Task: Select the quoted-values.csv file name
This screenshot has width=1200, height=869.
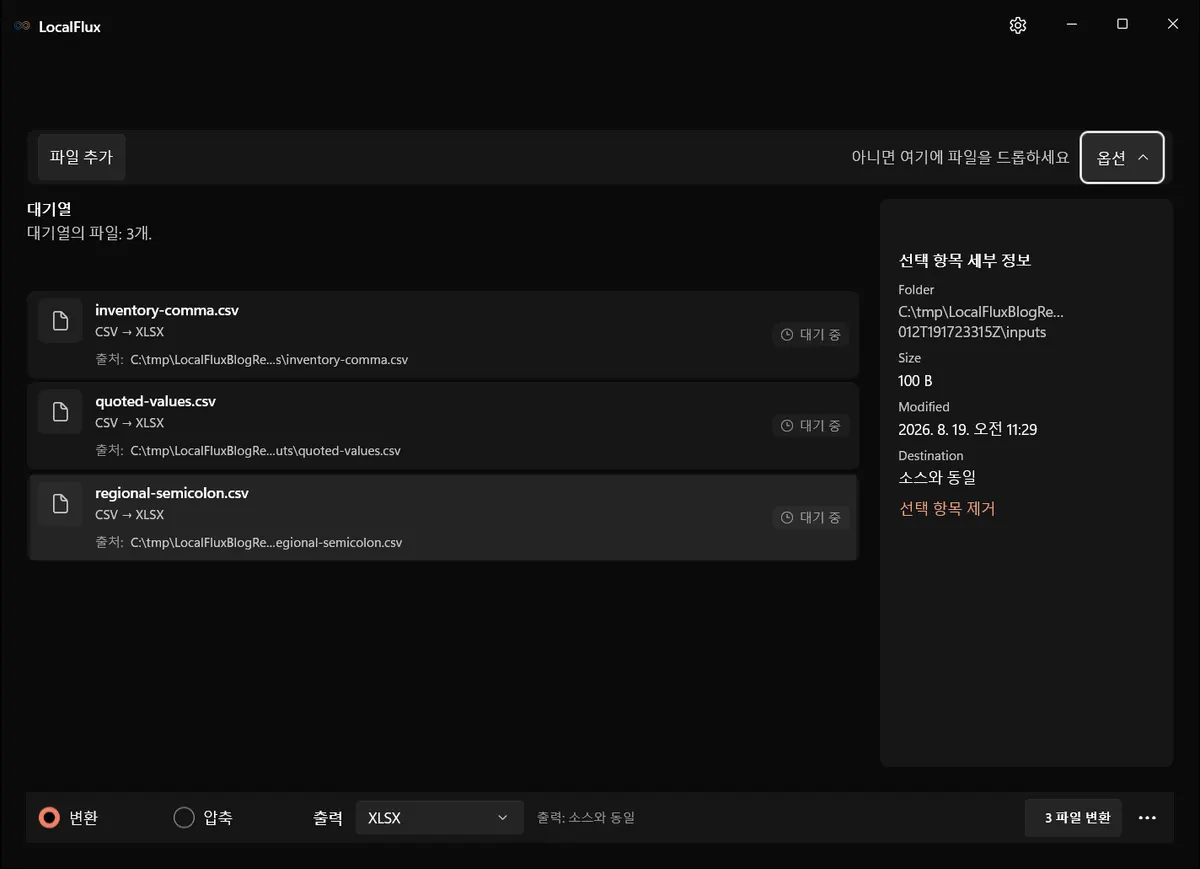Action: pos(155,401)
